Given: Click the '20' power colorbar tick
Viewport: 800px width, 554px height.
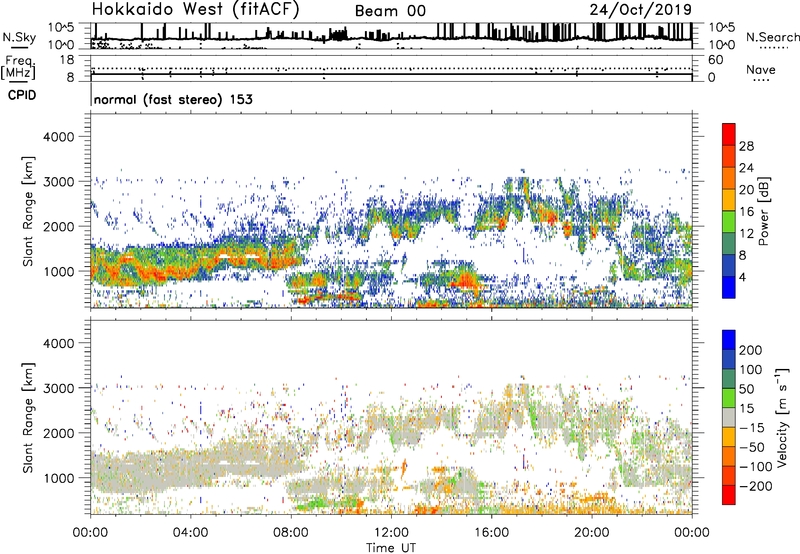Looking at the screenshot, I should coord(746,190).
